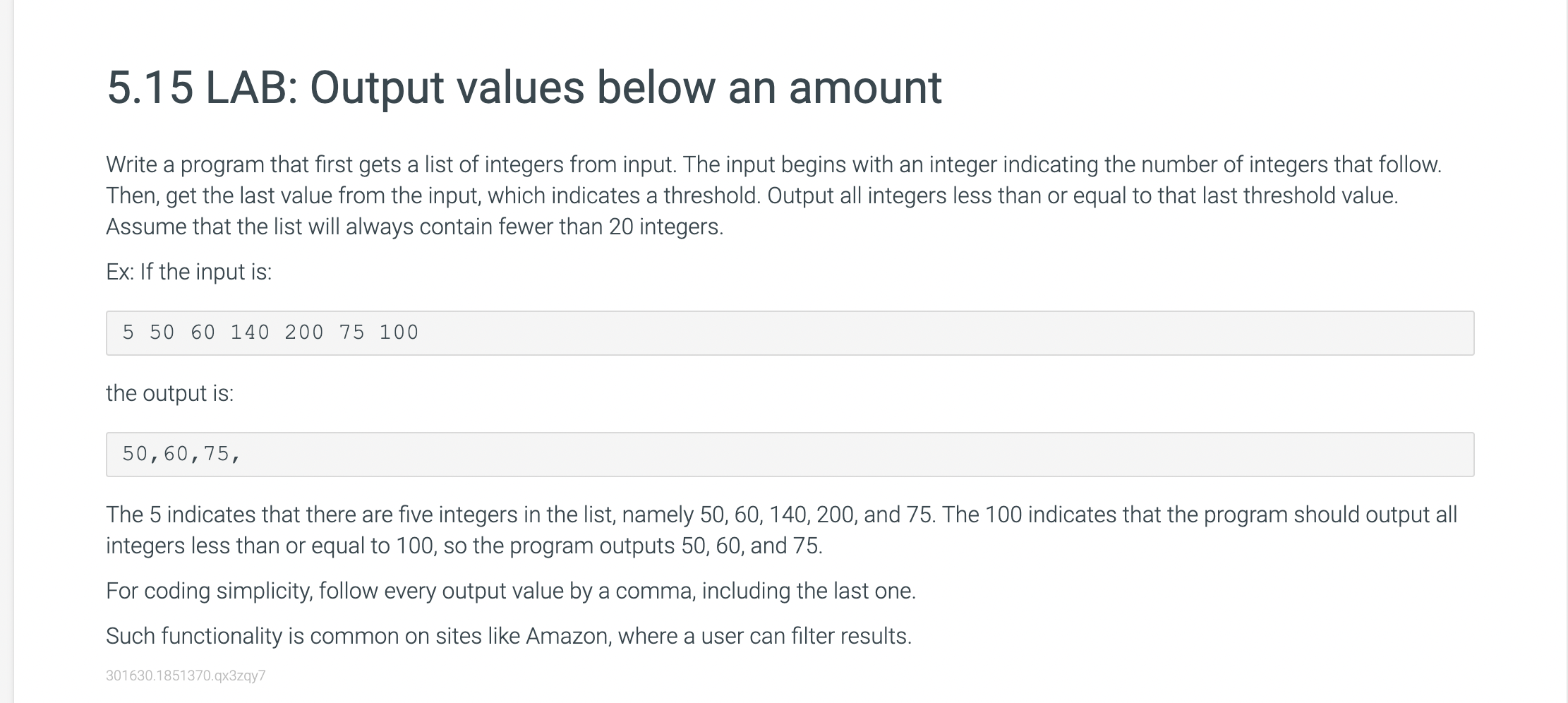This screenshot has width=1568, height=703.
Task: Click the number 100 in the example input
Action: (399, 332)
